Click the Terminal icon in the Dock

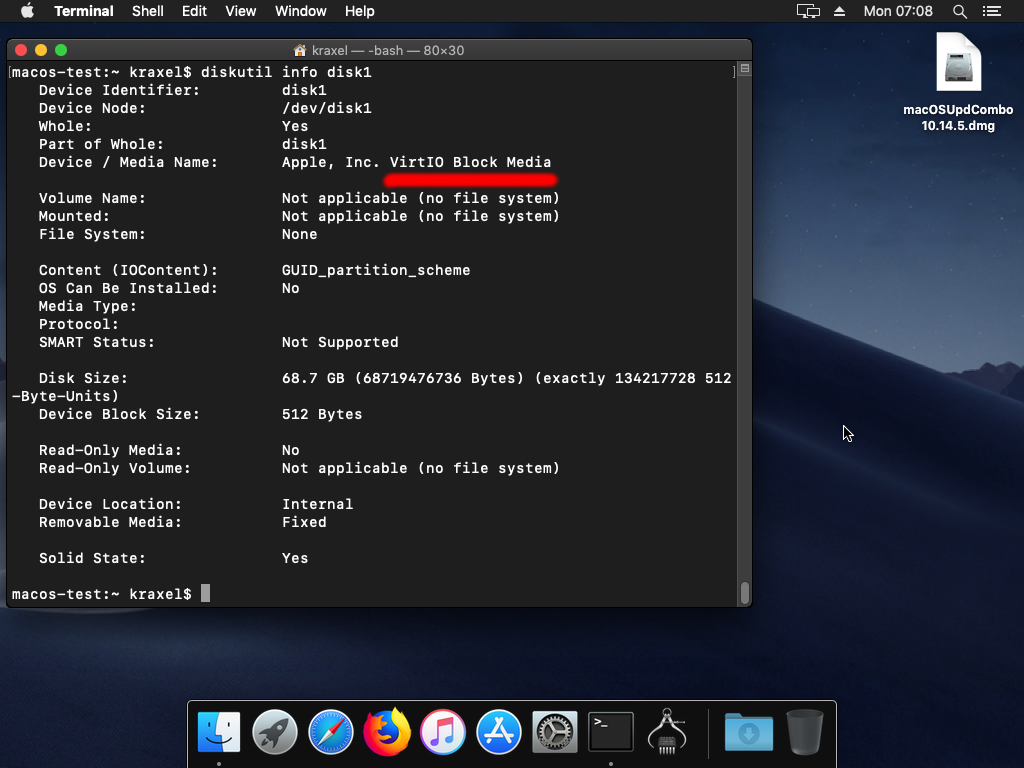[x=611, y=731]
